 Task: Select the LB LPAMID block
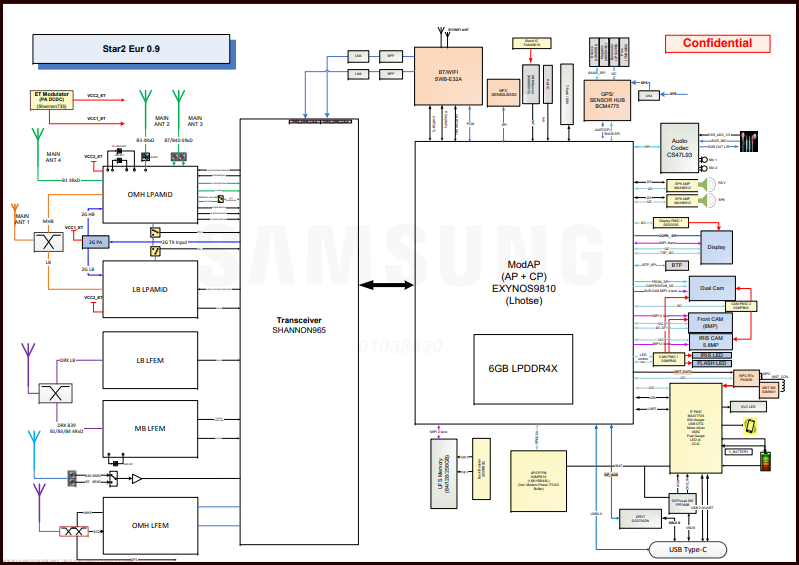(x=150, y=289)
